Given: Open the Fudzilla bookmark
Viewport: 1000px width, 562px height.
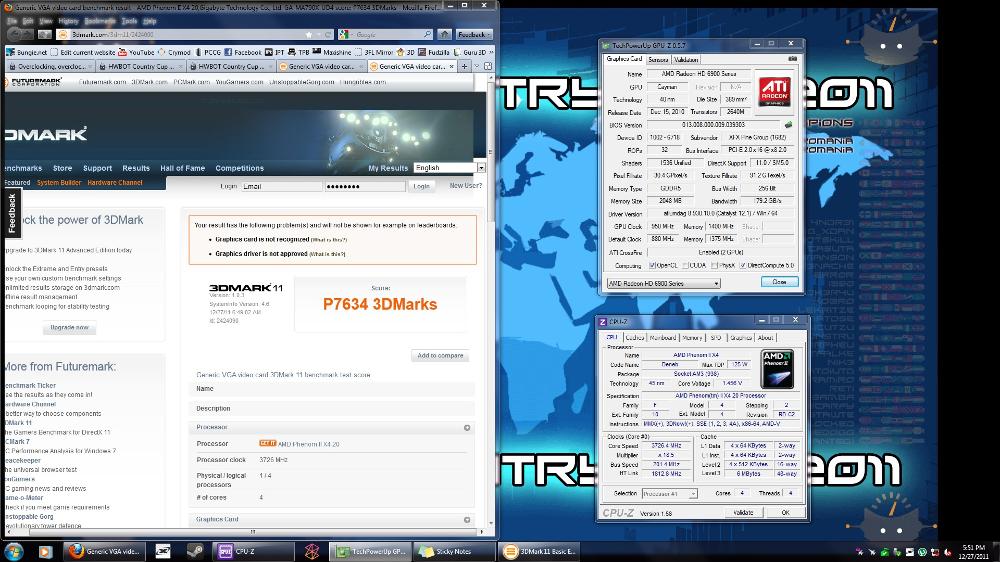Looking at the screenshot, I should tap(433, 52).
